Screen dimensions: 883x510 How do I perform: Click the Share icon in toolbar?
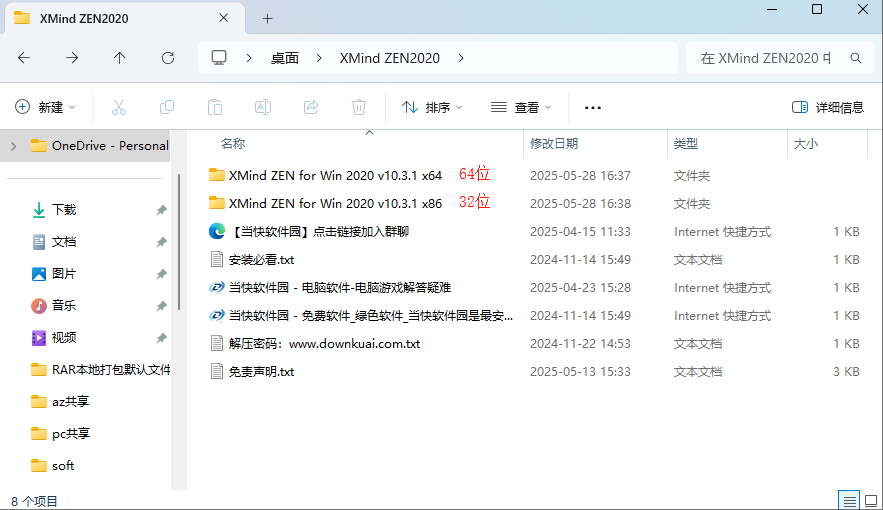pyautogui.click(x=311, y=107)
